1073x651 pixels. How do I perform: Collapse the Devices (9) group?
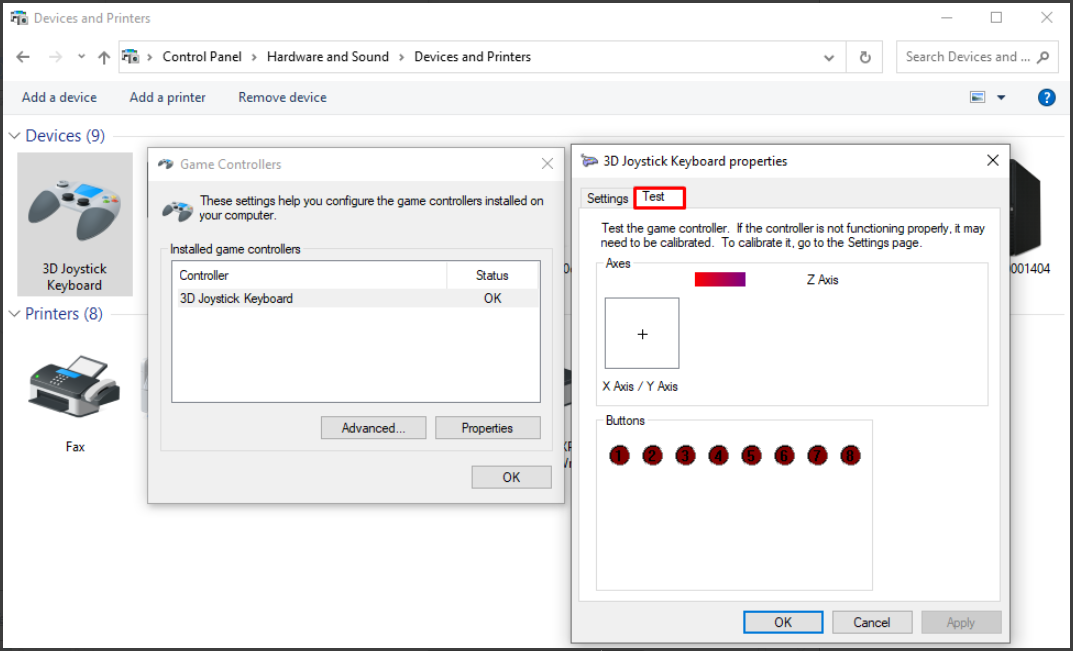tap(15, 136)
